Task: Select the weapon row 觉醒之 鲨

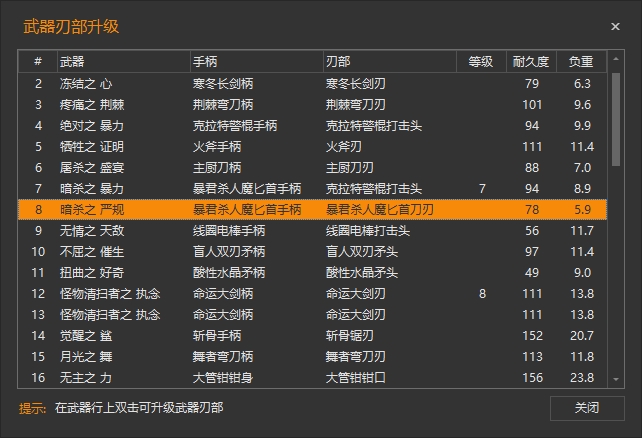Action: click(x=312, y=336)
